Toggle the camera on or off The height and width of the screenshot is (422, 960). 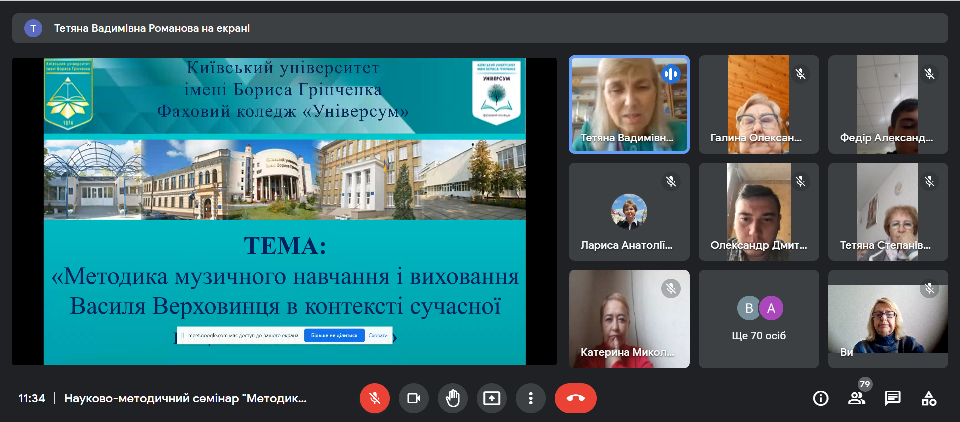coord(414,398)
